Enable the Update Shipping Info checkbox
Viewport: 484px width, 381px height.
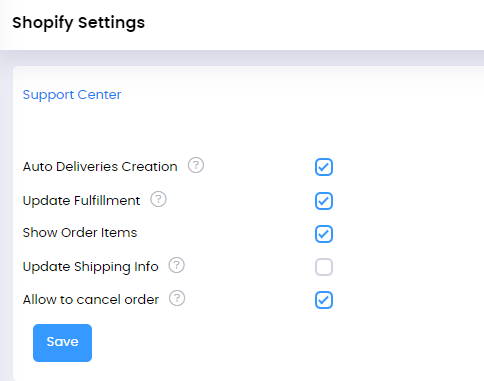324,267
